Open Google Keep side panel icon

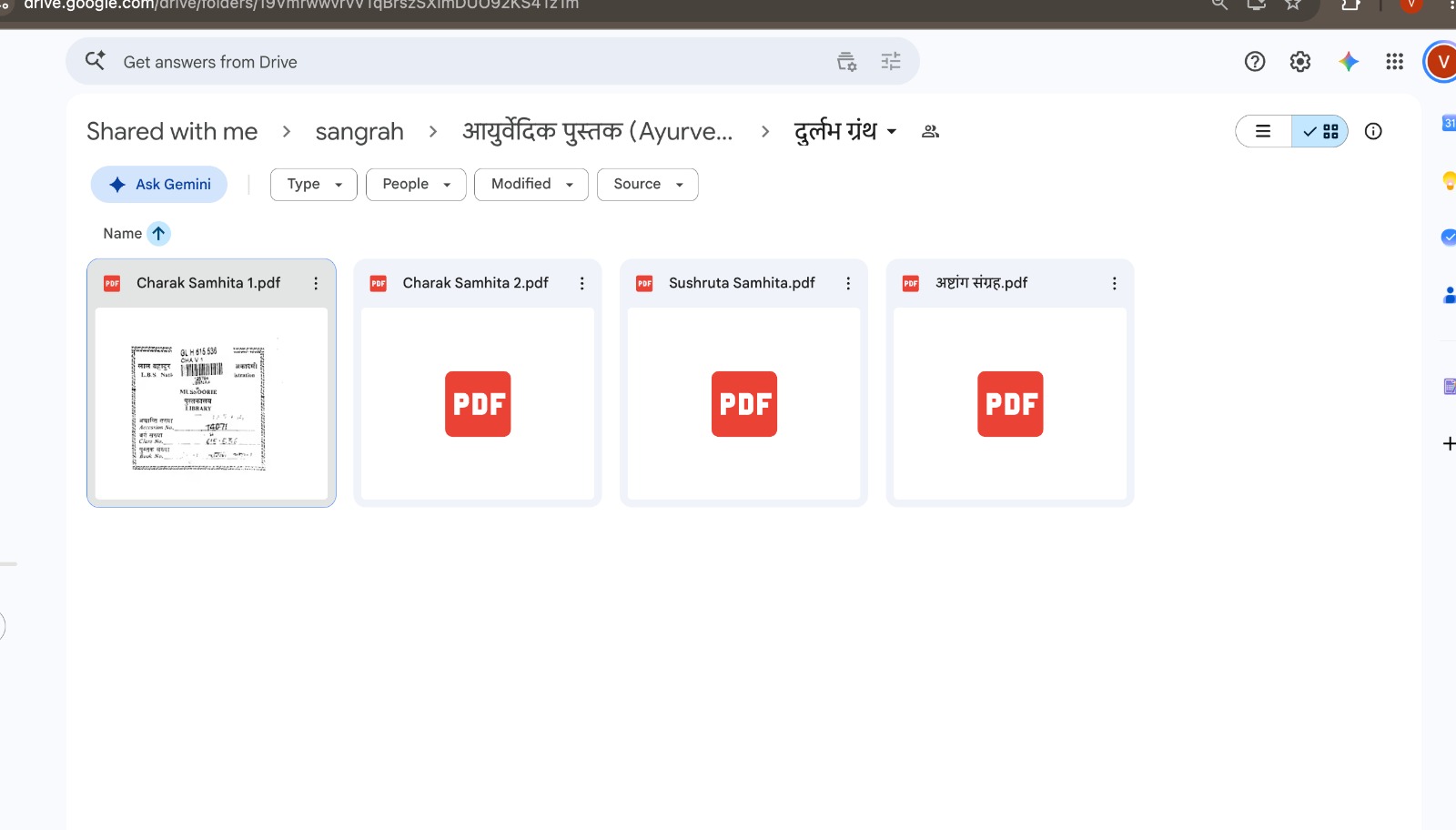coord(1449,180)
